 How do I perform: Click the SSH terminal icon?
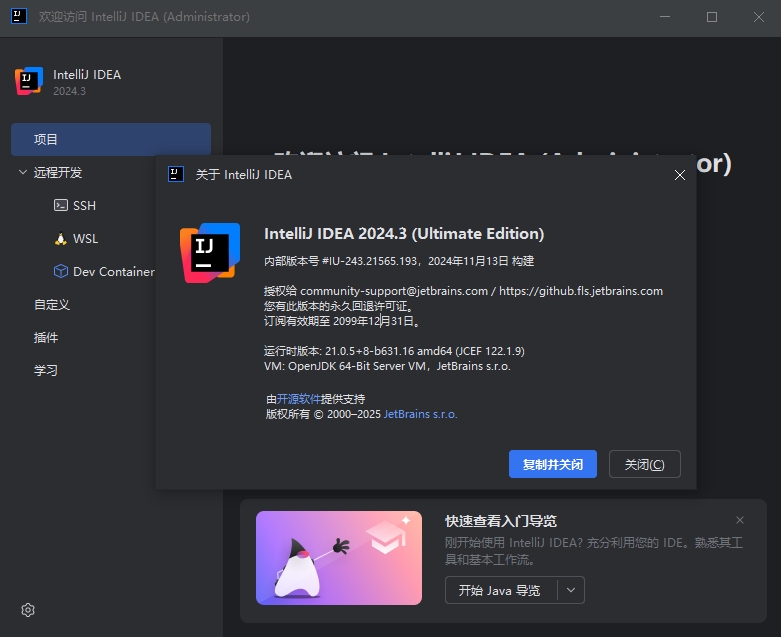[61, 205]
